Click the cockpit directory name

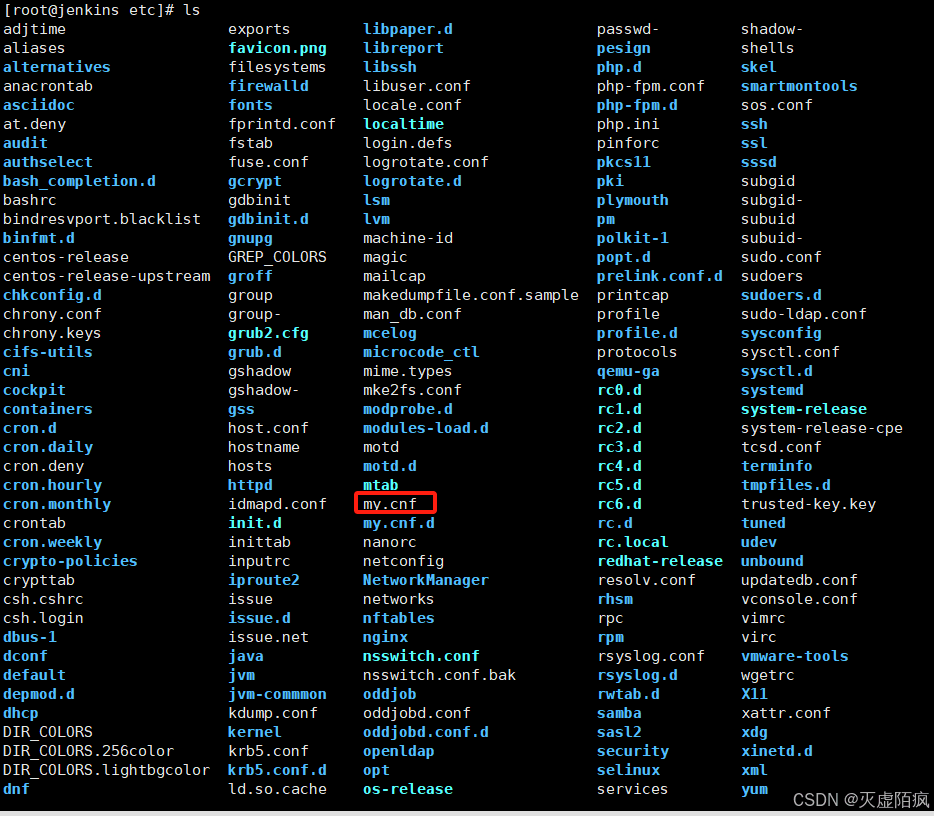tap(35, 390)
